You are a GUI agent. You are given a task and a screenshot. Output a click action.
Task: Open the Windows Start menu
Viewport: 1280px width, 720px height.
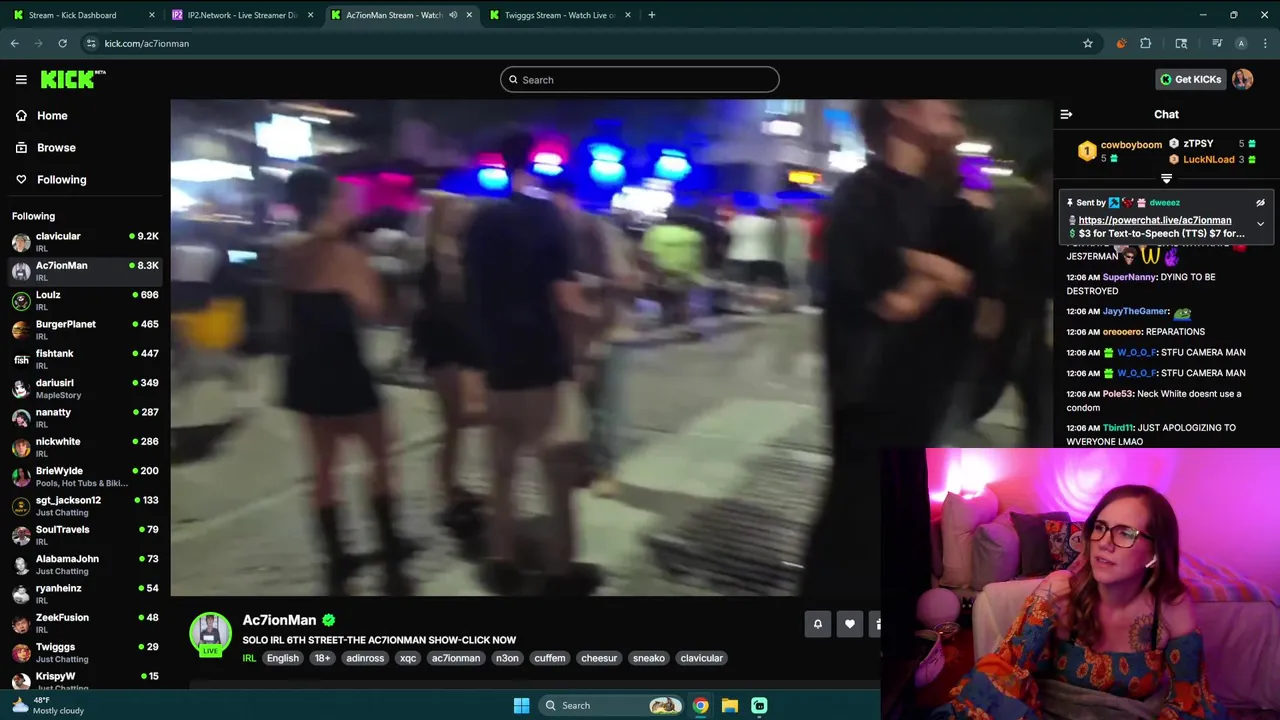[521, 705]
